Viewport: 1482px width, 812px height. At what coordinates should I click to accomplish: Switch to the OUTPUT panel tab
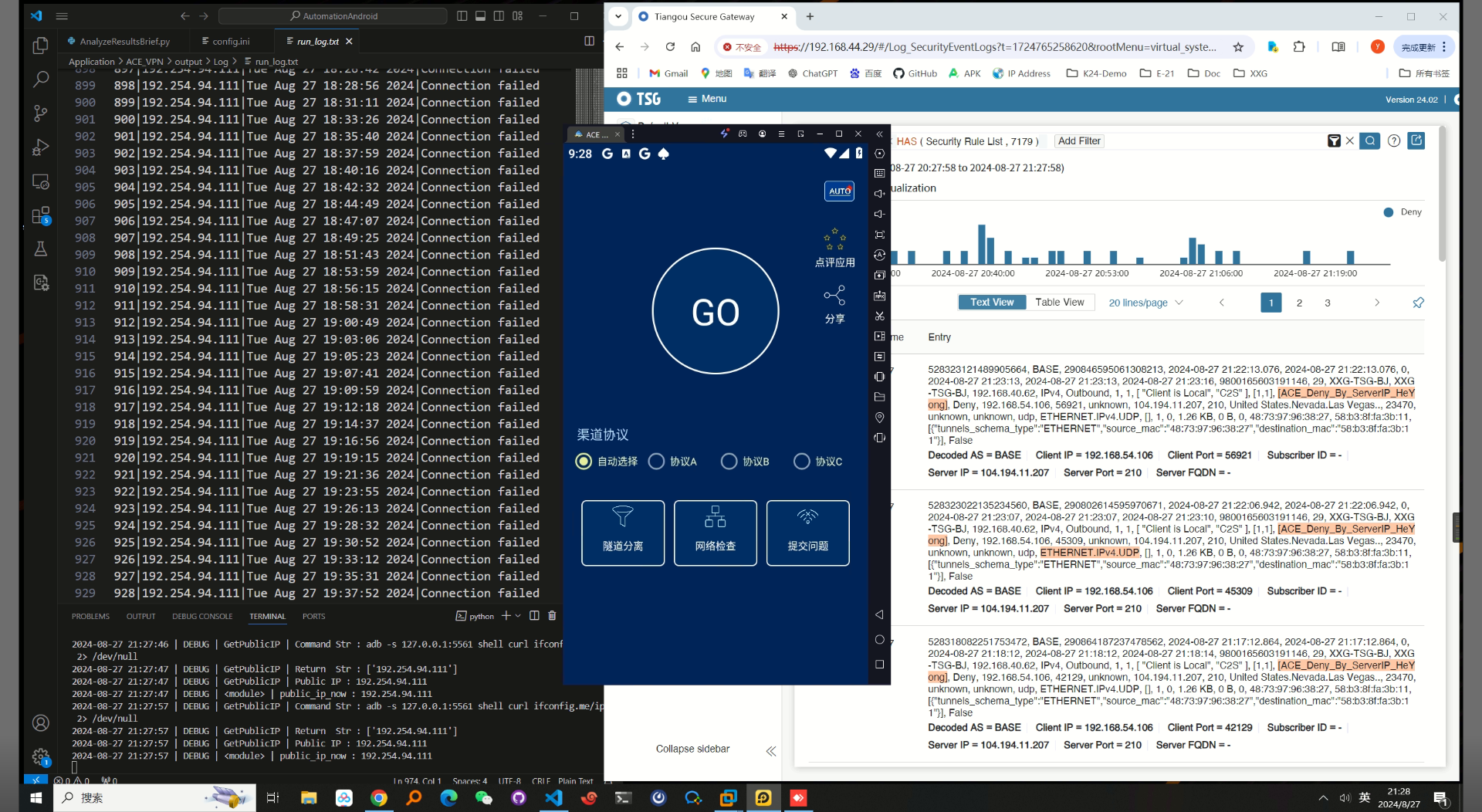pos(140,617)
